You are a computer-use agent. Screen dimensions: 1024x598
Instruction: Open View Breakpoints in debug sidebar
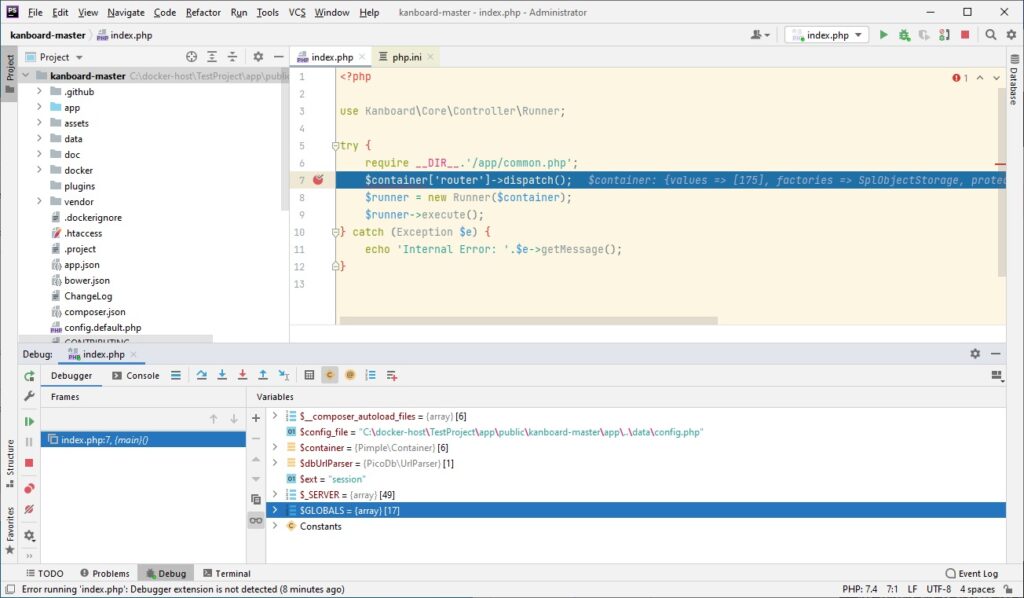(29, 489)
